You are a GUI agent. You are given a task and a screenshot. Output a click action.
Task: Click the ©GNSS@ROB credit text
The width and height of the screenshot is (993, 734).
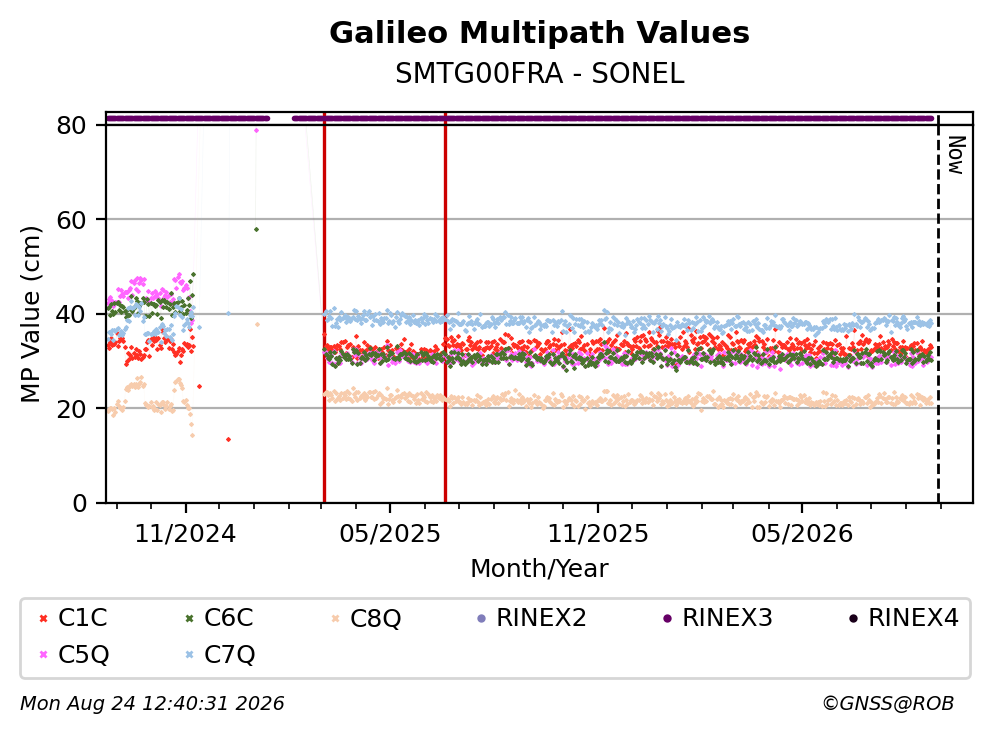(x=888, y=704)
